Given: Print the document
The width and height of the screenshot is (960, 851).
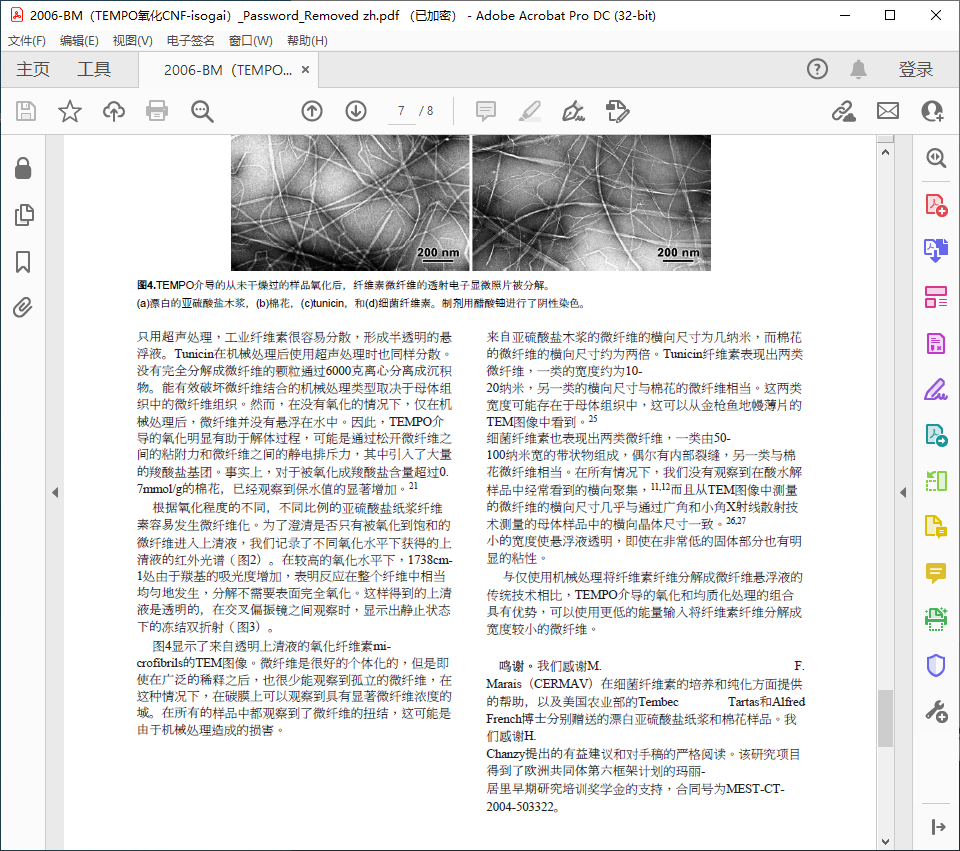Looking at the screenshot, I should (x=157, y=111).
